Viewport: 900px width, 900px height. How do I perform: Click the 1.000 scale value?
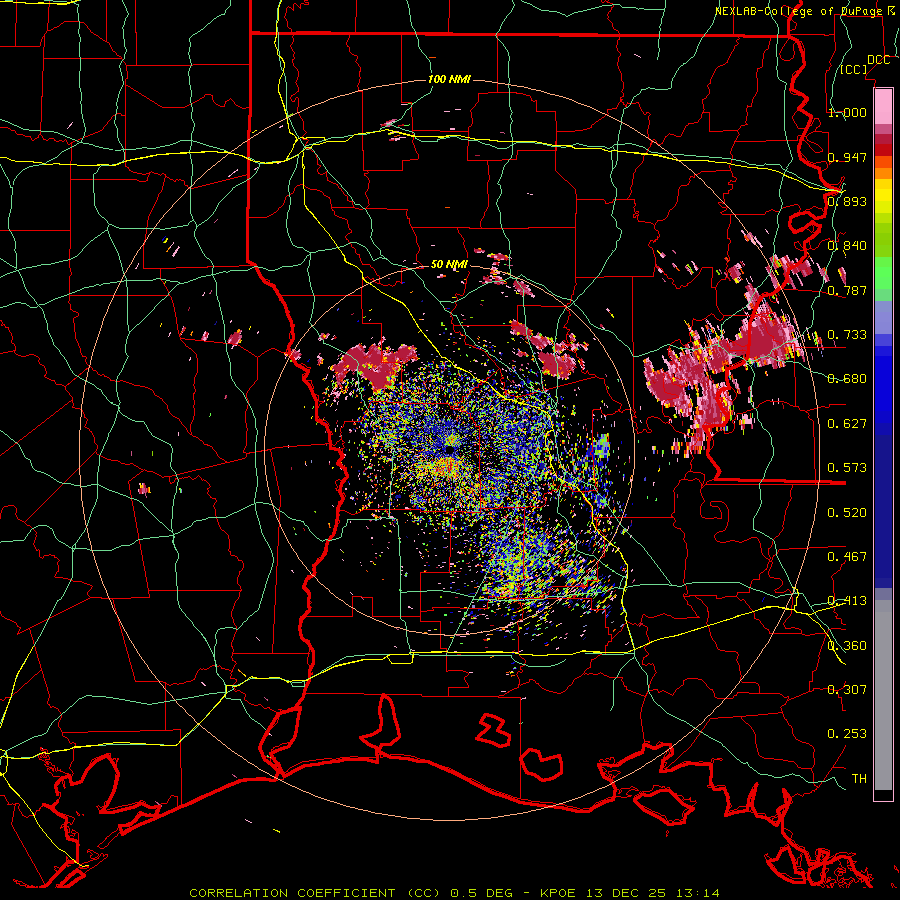[847, 112]
